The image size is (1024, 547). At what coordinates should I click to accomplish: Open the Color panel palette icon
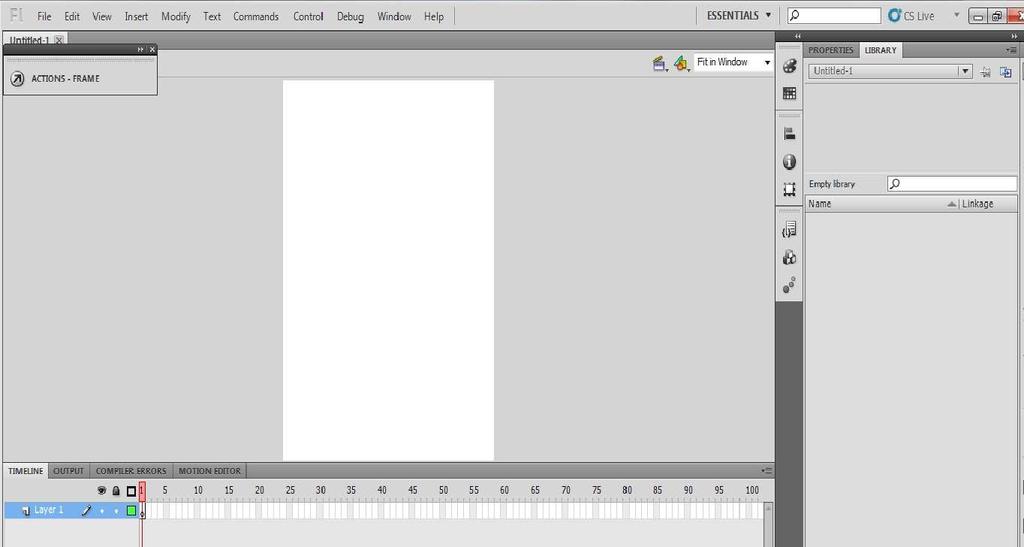pyautogui.click(x=790, y=66)
